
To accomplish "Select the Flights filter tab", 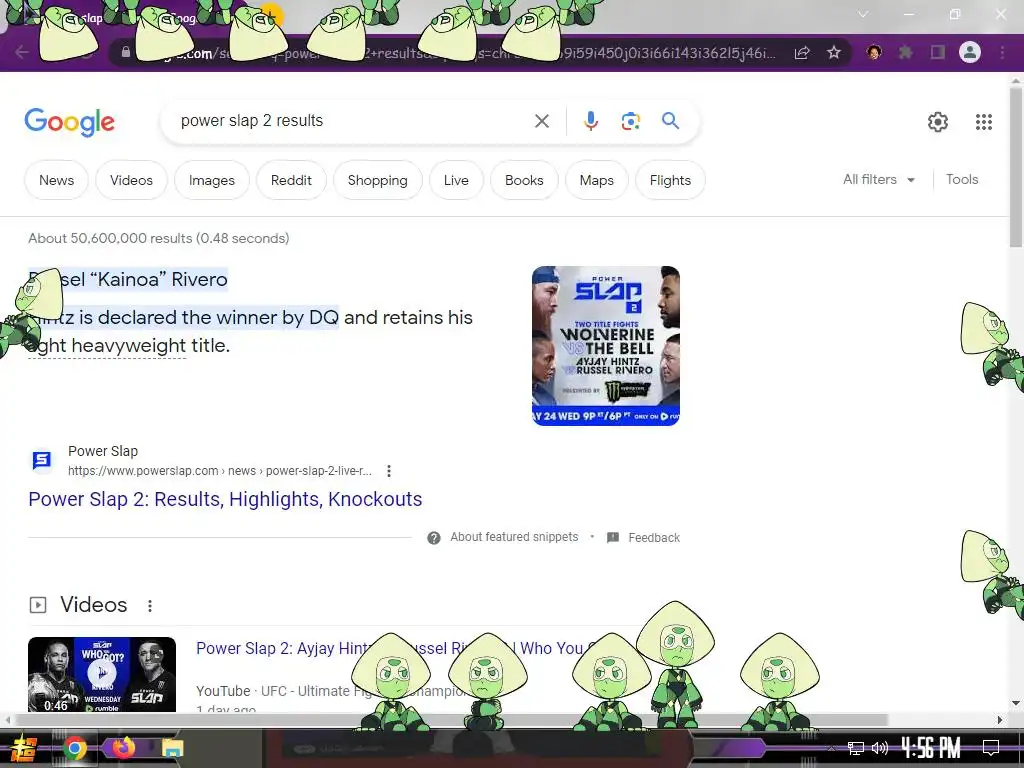I will tap(670, 180).
